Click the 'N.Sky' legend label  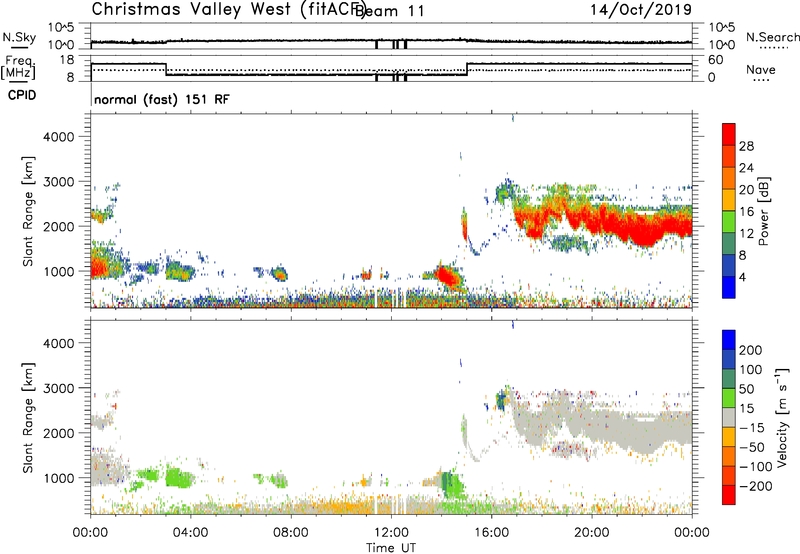pyautogui.click(x=19, y=37)
